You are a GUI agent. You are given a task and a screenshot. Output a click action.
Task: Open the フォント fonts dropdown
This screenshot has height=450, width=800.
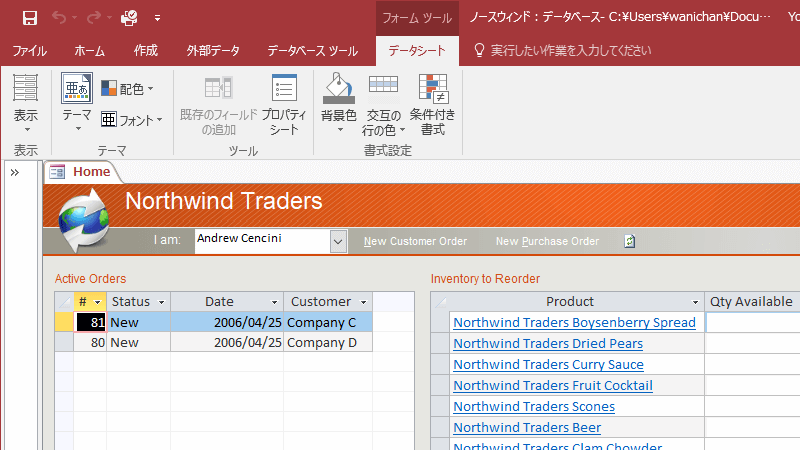[132, 120]
